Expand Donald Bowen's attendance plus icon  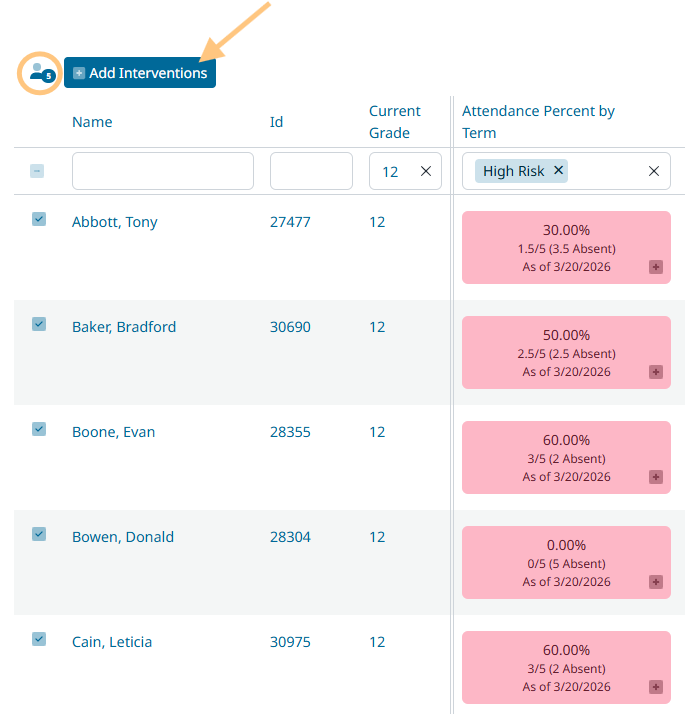click(x=656, y=582)
